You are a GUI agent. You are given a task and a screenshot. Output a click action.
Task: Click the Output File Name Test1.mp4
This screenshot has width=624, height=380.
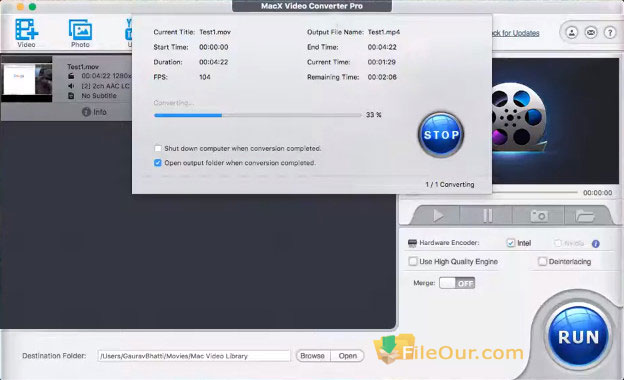pos(384,32)
